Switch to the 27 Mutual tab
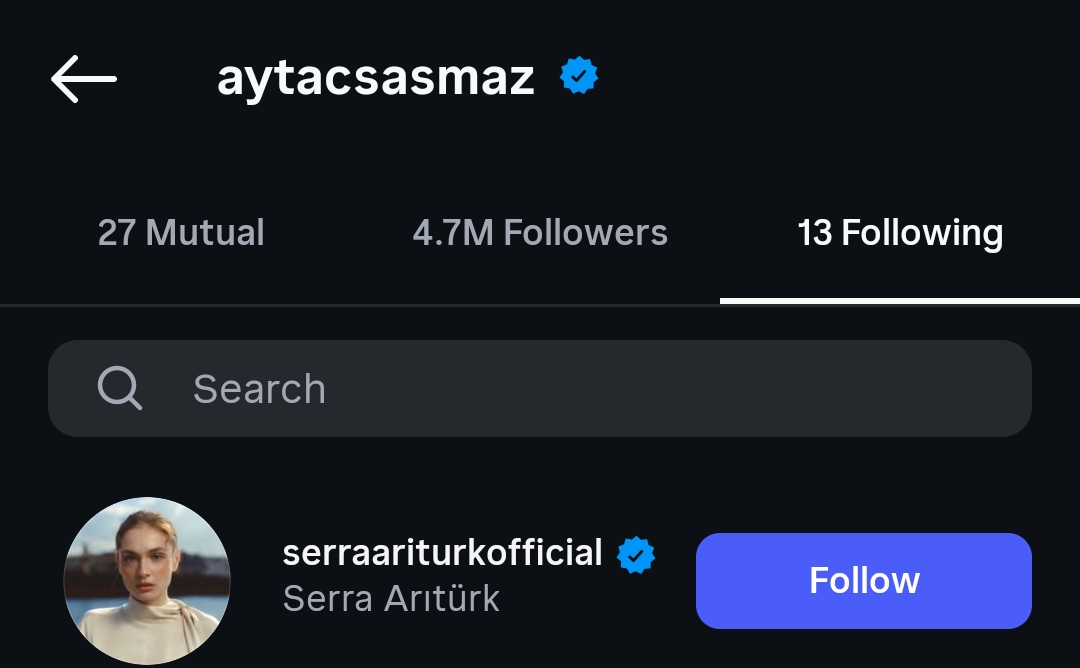1080x668 pixels. point(181,232)
